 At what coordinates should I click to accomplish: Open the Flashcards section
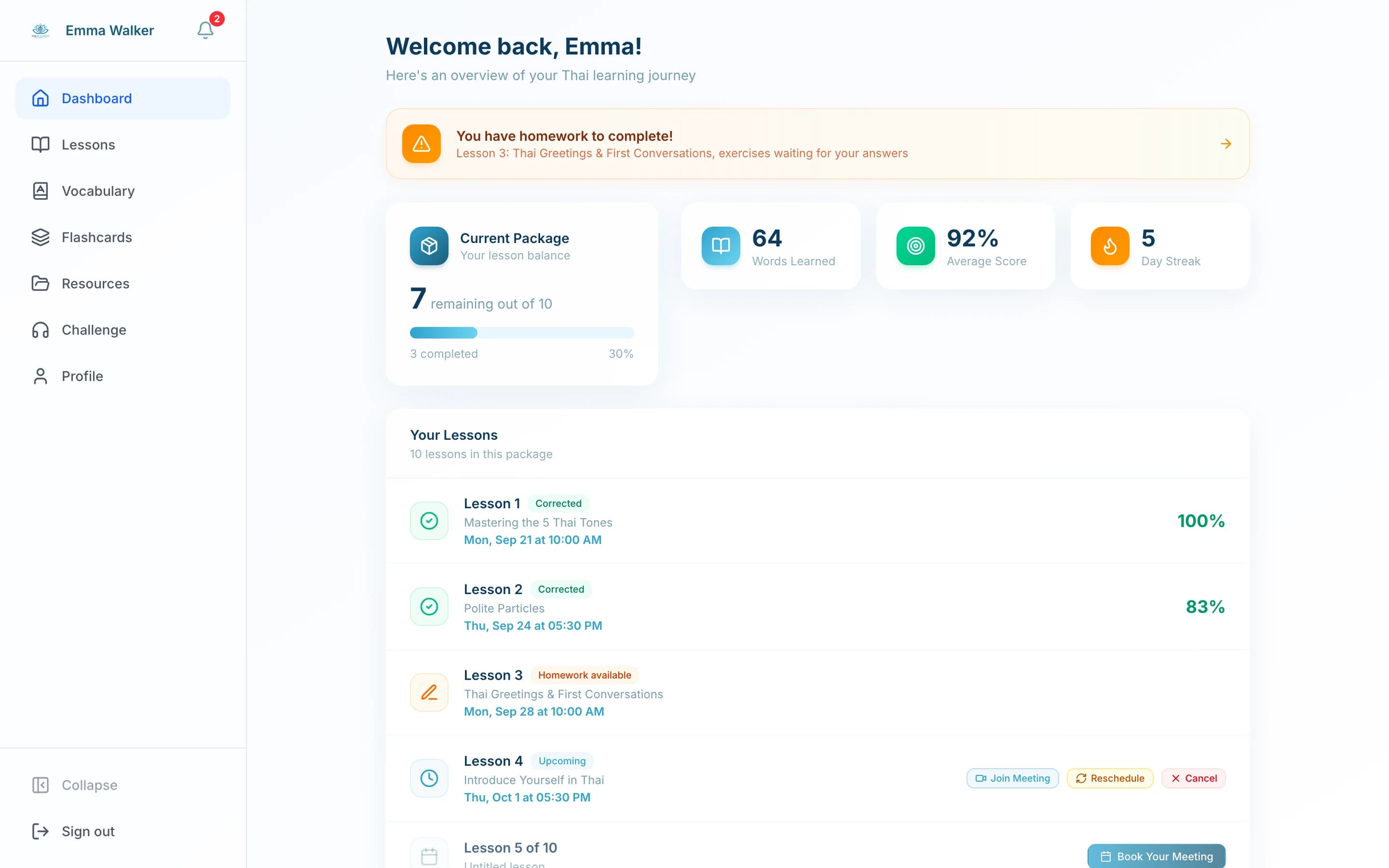pyautogui.click(x=123, y=237)
